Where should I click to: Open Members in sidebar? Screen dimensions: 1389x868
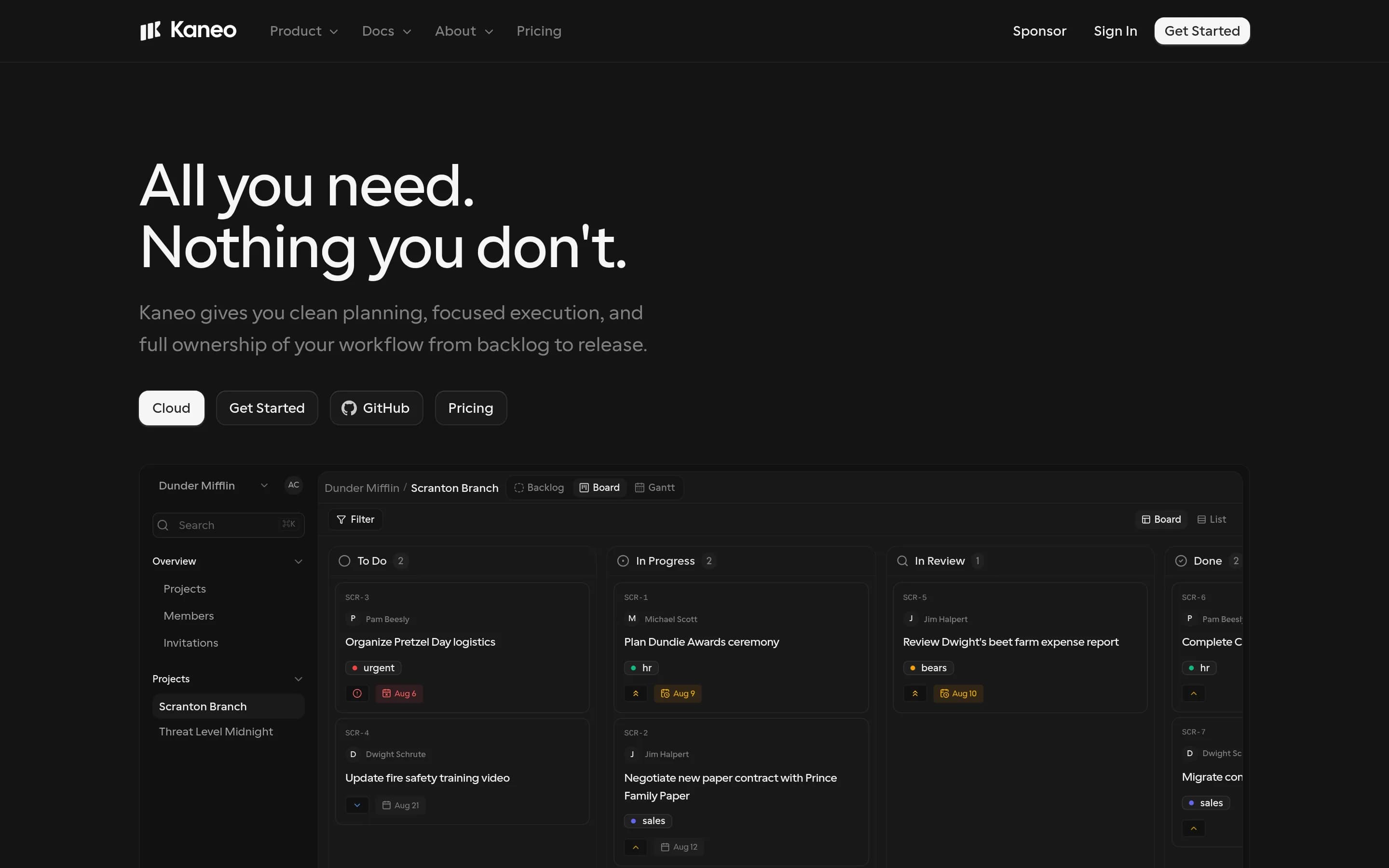(189, 616)
